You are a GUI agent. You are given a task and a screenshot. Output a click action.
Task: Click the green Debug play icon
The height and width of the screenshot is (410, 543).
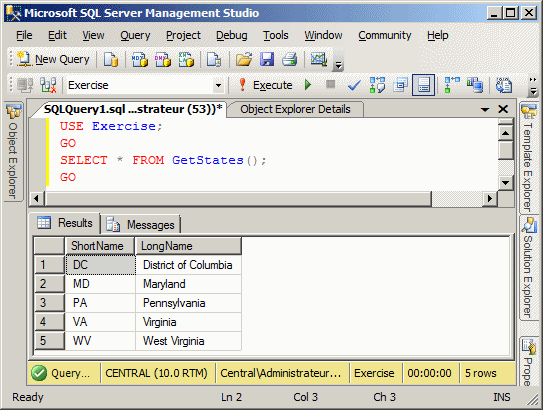[308, 85]
